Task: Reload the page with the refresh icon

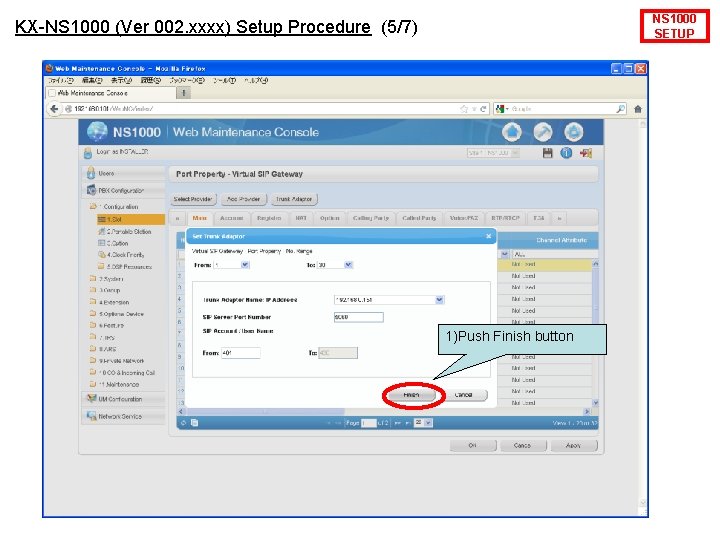Action: pyautogui.click(x=483, y=109)
